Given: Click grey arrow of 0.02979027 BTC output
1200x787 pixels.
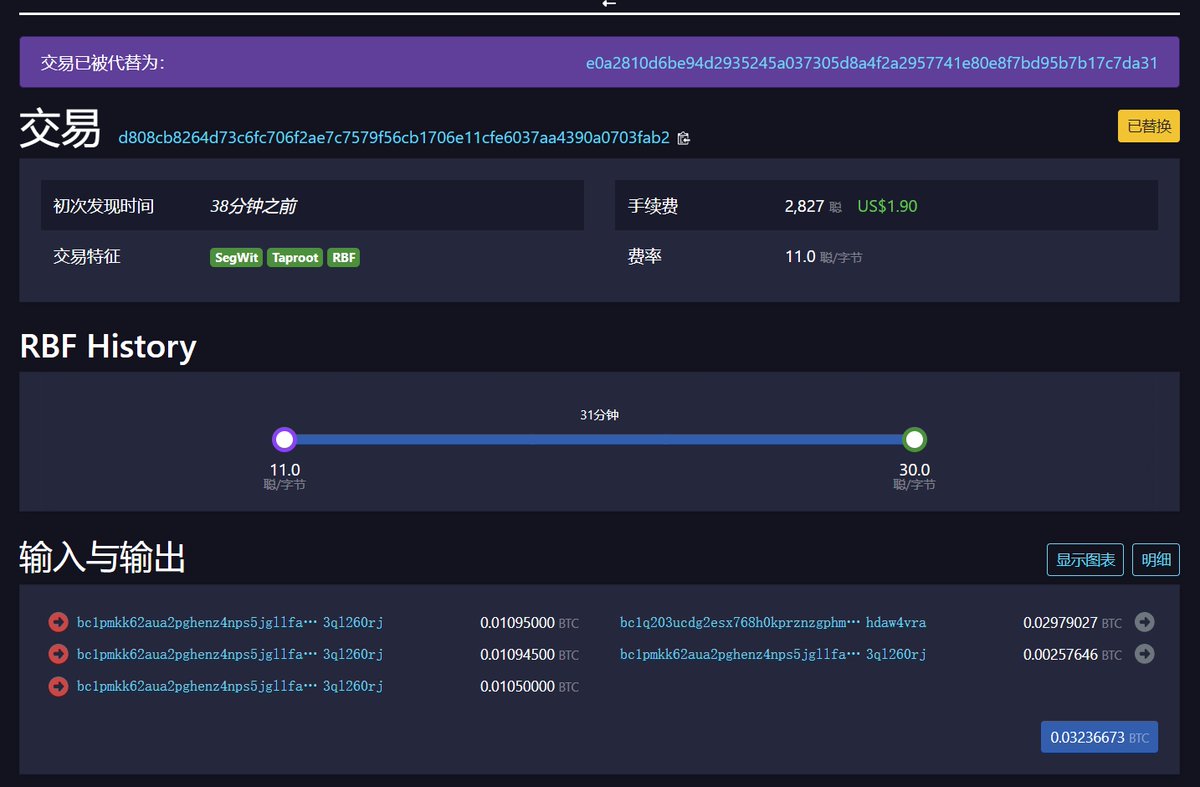Looking at the screenshot, I should pos(1145,622).
